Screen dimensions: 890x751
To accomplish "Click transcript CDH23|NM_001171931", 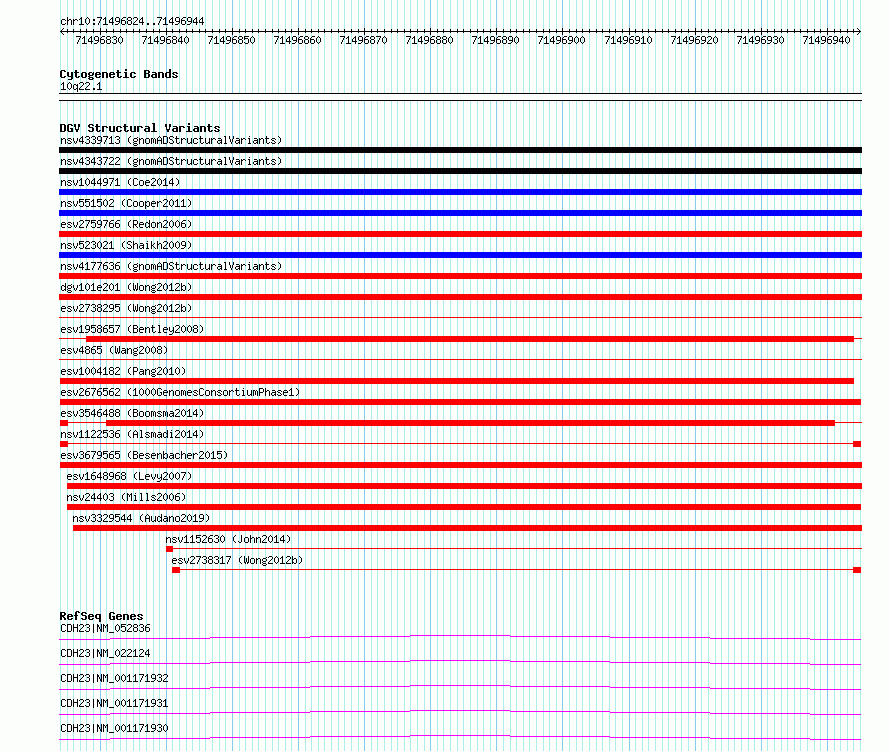I will coord(114,703).
